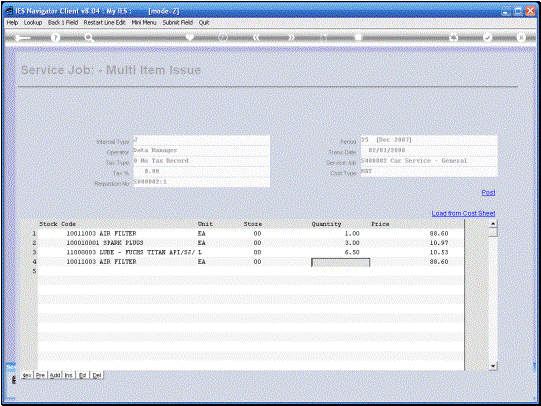Click Load from Cost Sheet link
Screen dimensions: 541x406
tap(463, 213)
